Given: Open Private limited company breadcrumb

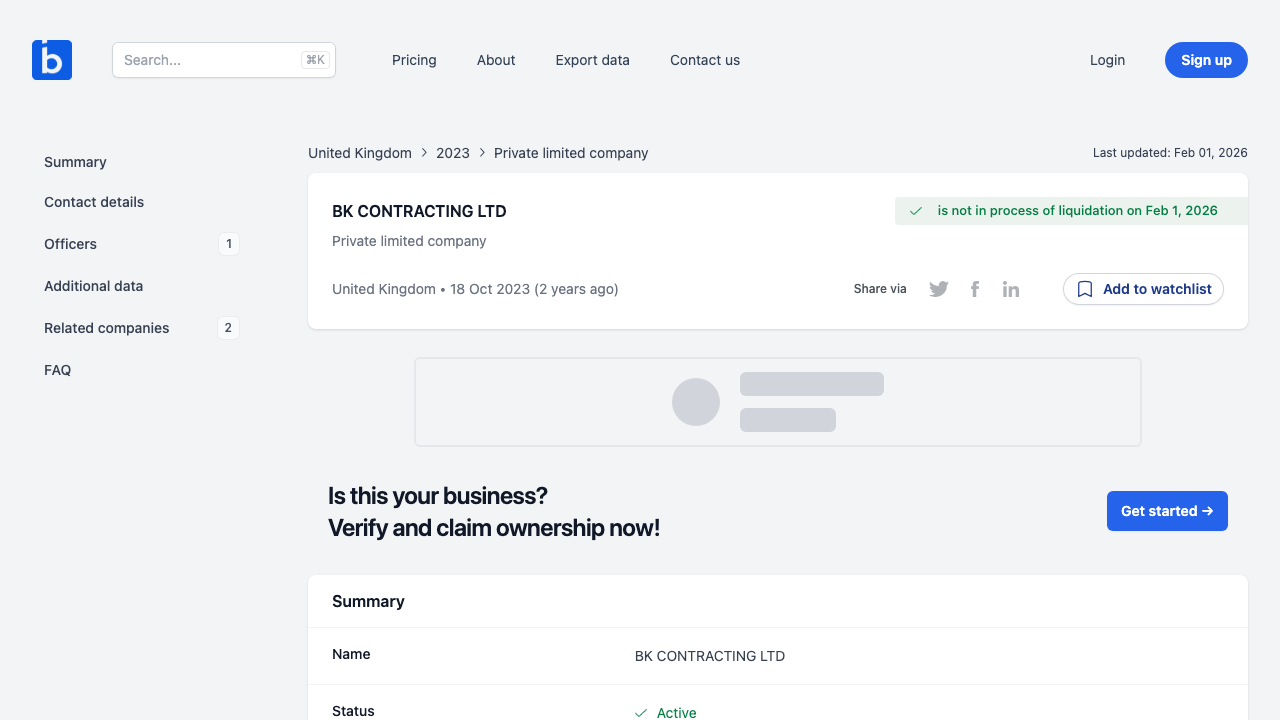Looking at the screenshot, I should [x=571, y=153].
